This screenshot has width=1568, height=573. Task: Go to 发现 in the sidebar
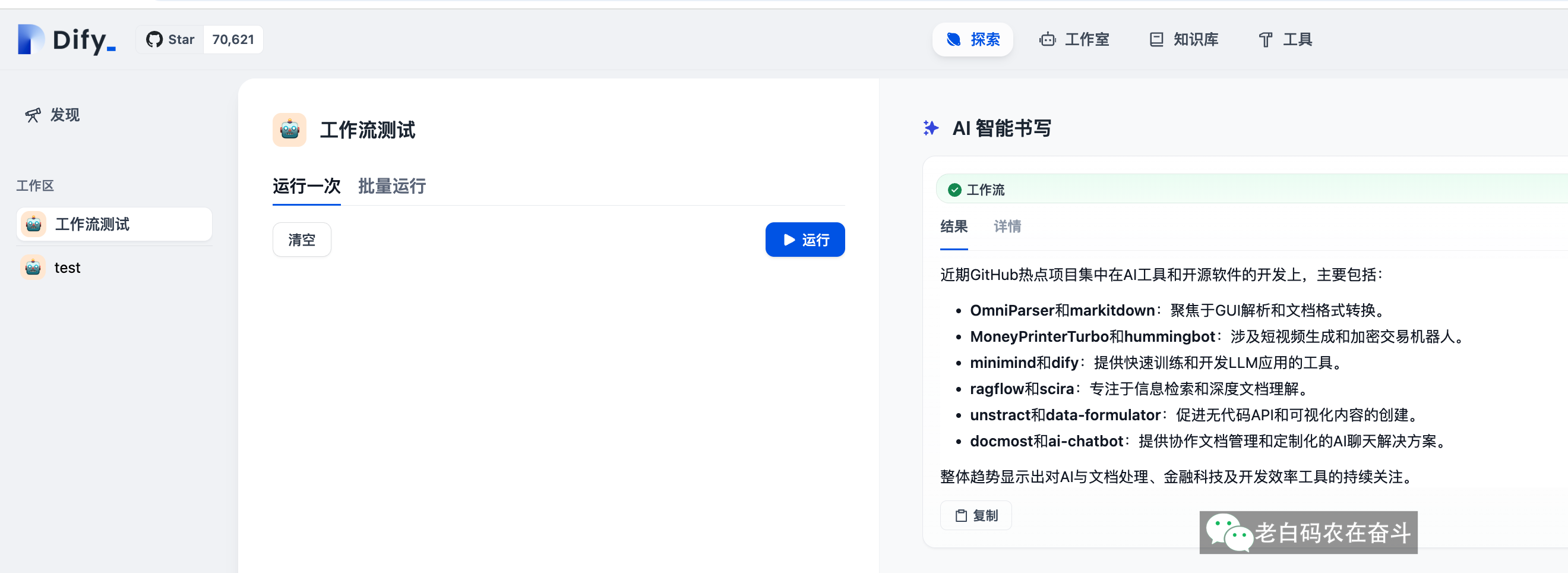pos(52,115)
